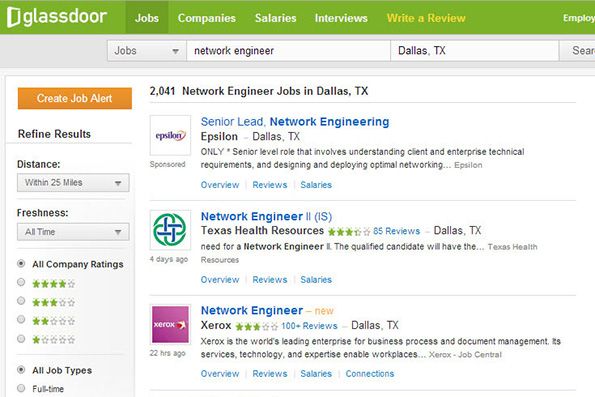The image size is (595, 397).
Task: Click Xerox company name text
Action: [216, 325]
